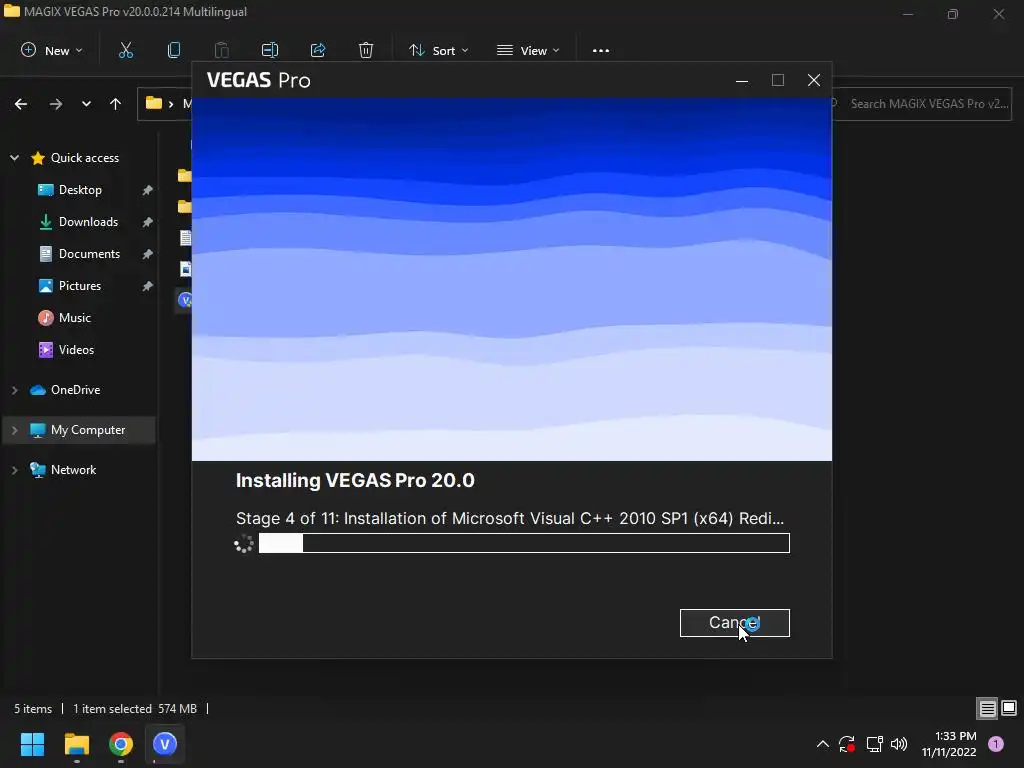Unpin Desktop using its pin icon
This screenshot has width=1024, height=768.
148,190
